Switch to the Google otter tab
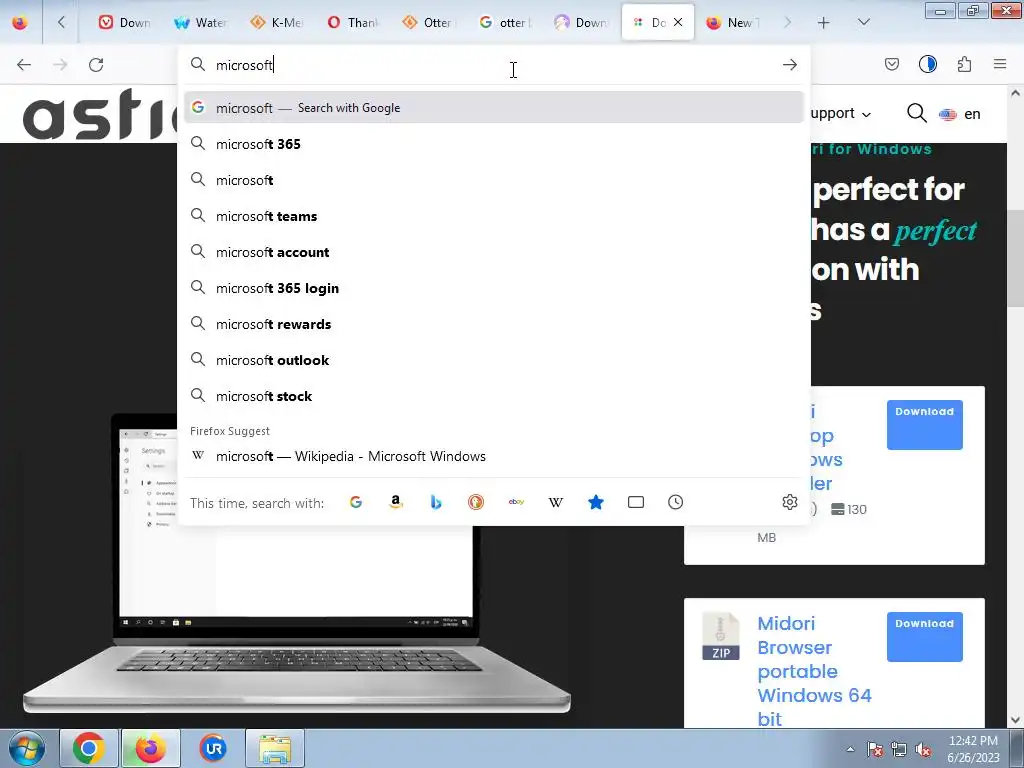Viewport: 1024px width, 768px height. (x=505, y=22)
